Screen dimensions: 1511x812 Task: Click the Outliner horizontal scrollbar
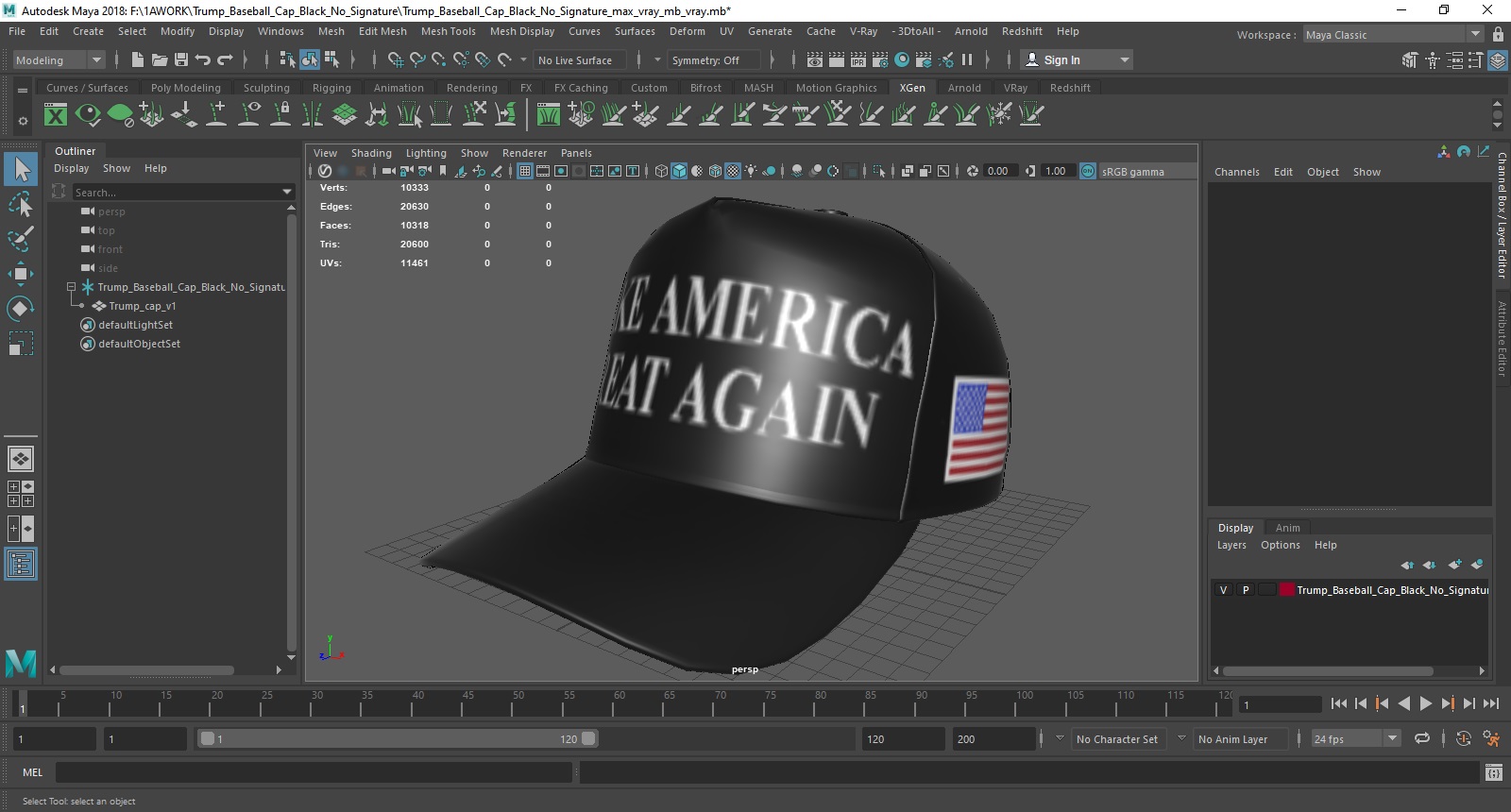tap(146, 670)
